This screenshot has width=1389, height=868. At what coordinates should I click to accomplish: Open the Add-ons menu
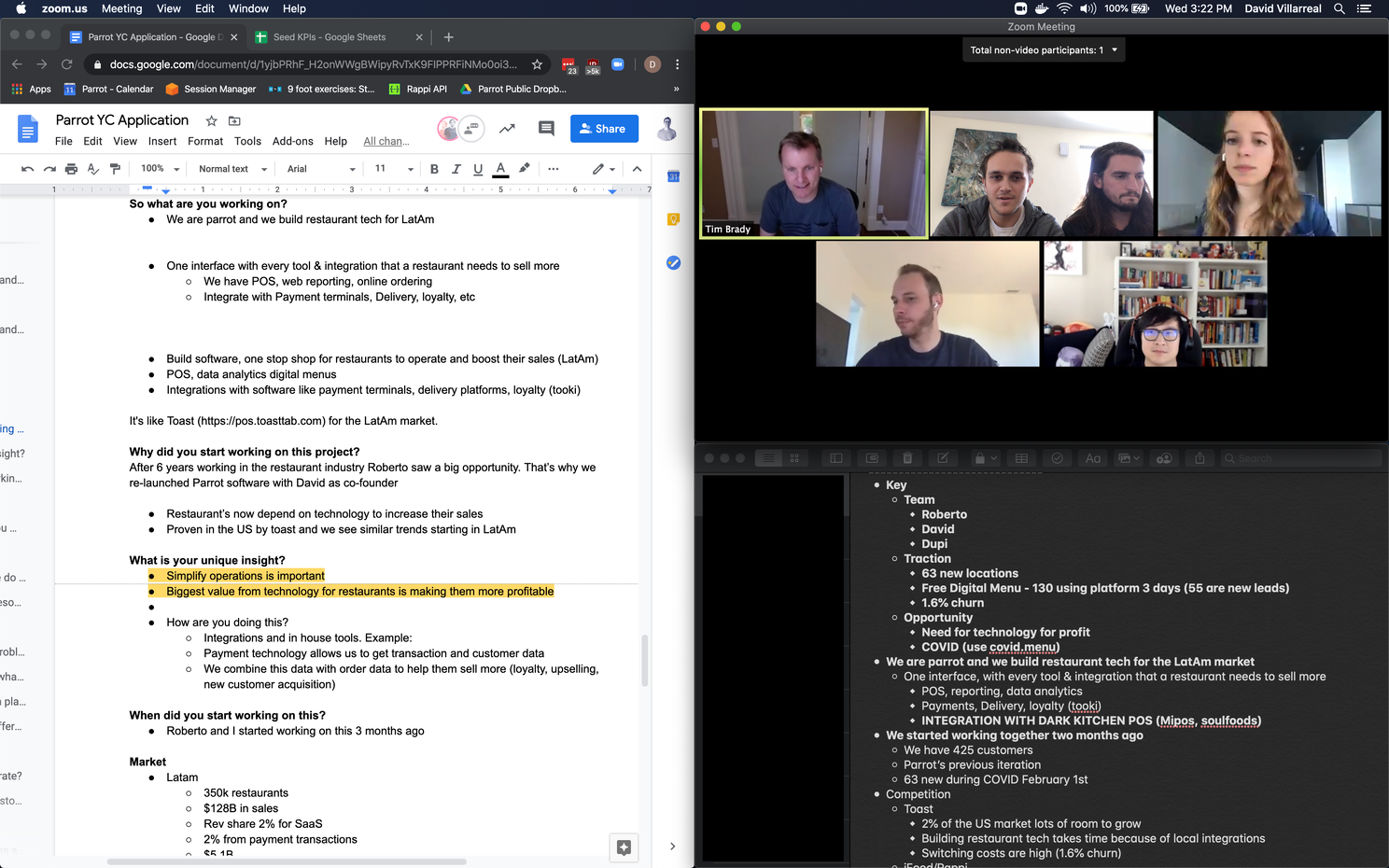tap(292, 141)
